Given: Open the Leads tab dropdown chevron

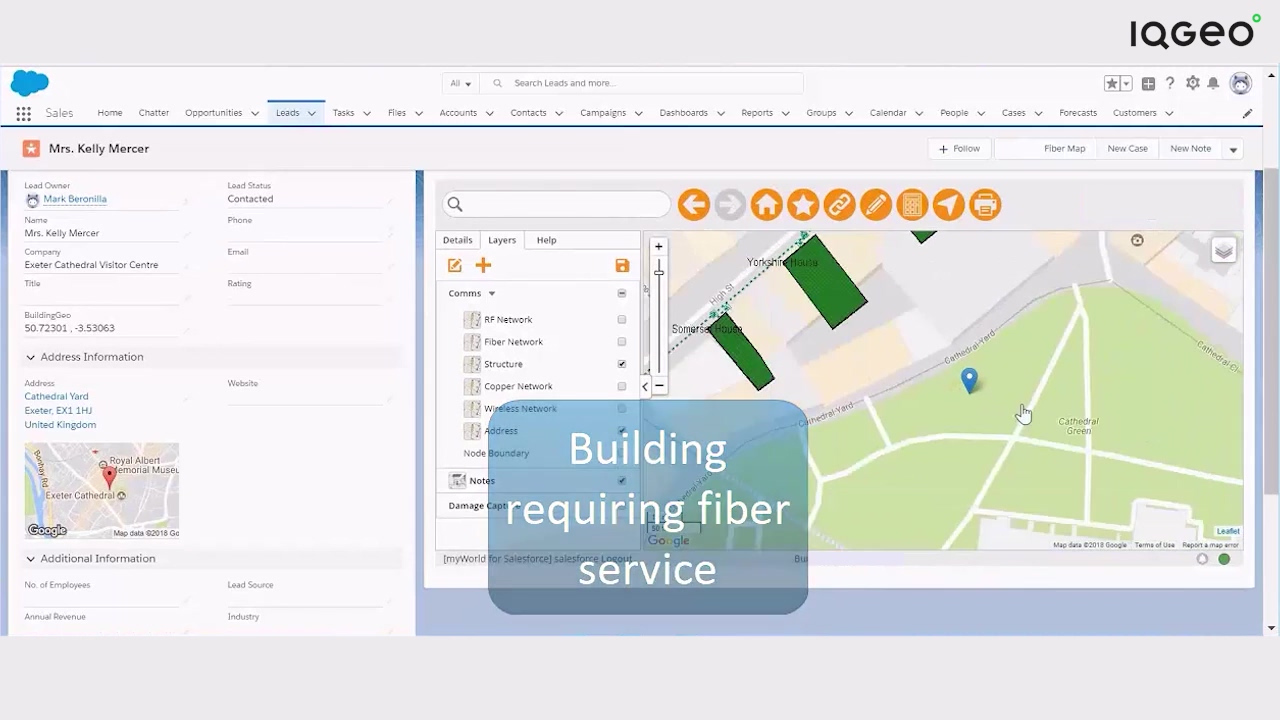Looking at the screenshot, I should point(312,113).
